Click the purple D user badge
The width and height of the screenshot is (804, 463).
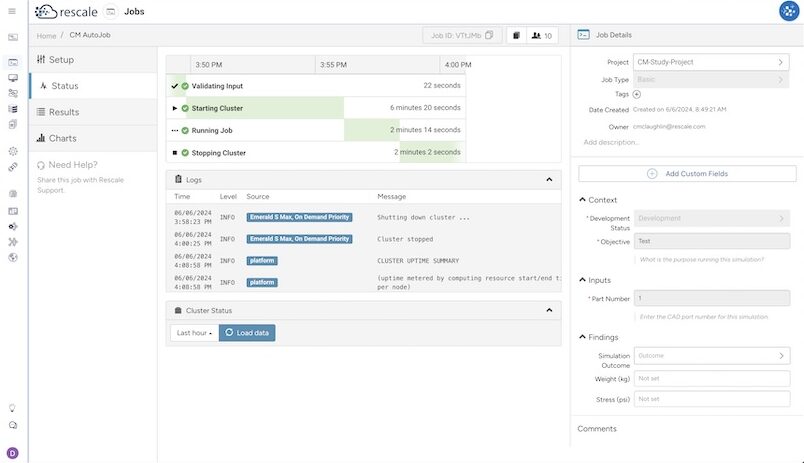[12, 453]
